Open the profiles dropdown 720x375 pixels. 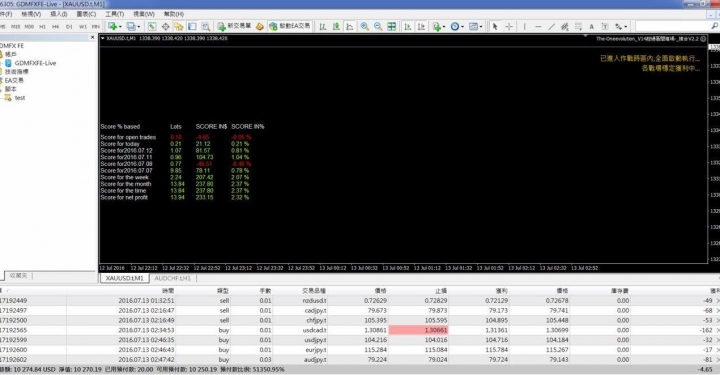pos(133,27)
